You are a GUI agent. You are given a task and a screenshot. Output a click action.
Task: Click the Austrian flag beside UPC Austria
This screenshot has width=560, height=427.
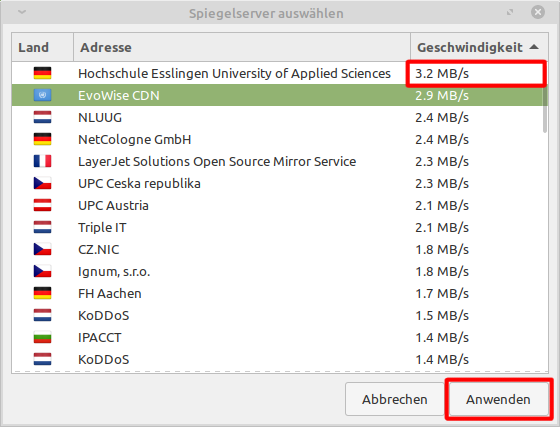tap(42, 205)
